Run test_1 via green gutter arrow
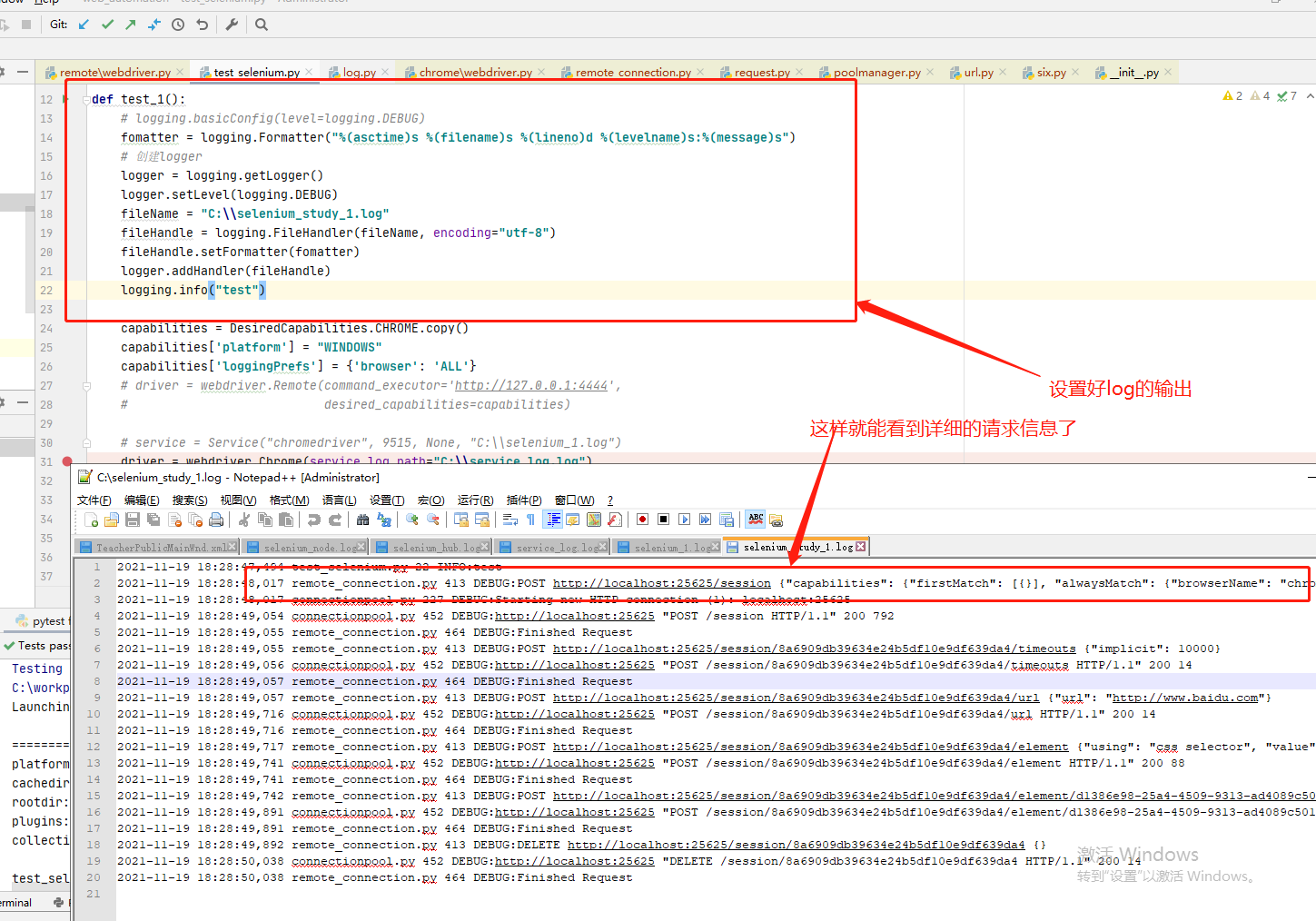Image resolution: width=1316 pixels, height=921 pixels. (x=66, y=99)
